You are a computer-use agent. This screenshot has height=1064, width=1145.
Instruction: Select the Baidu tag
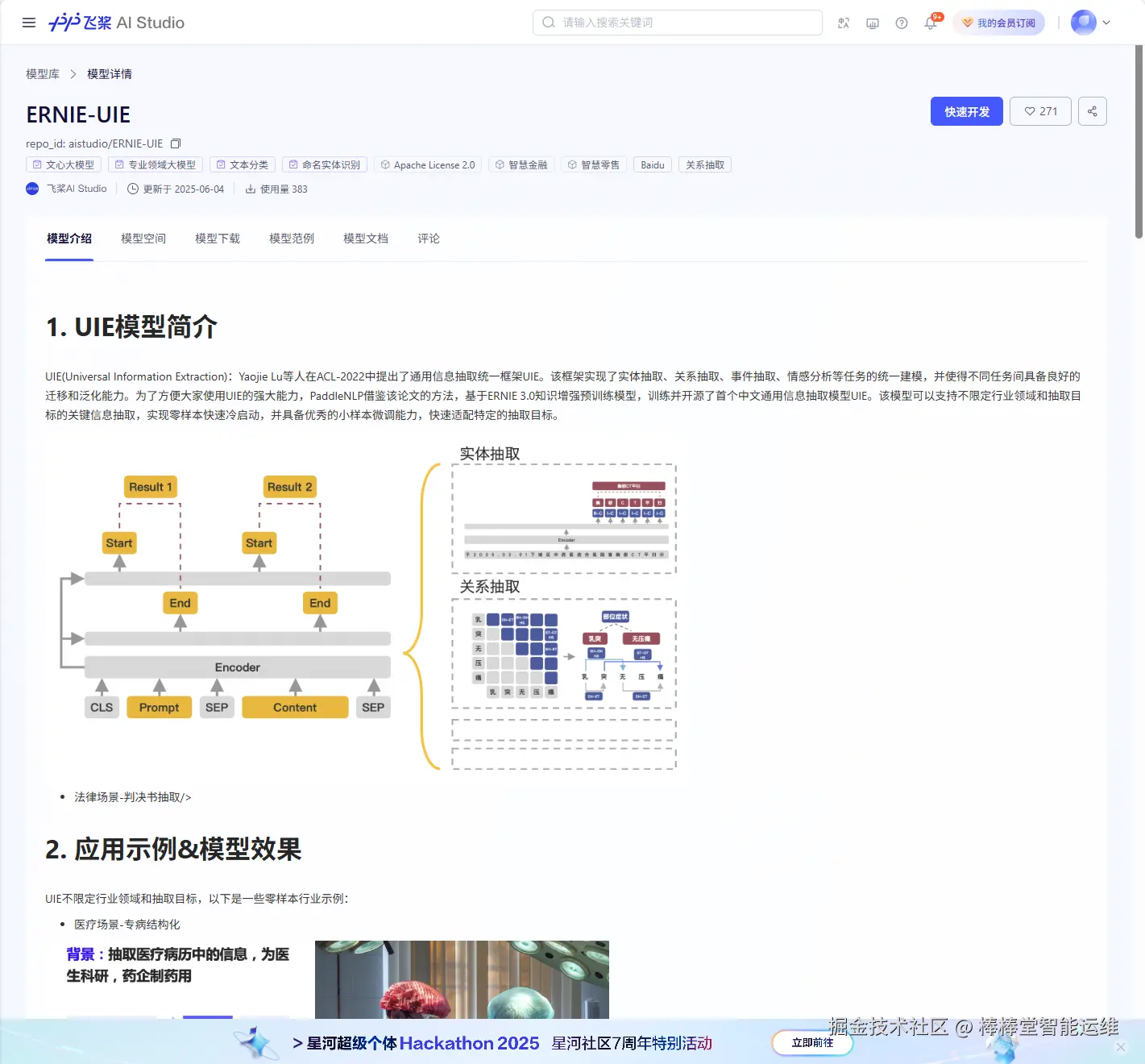[653, 164]
